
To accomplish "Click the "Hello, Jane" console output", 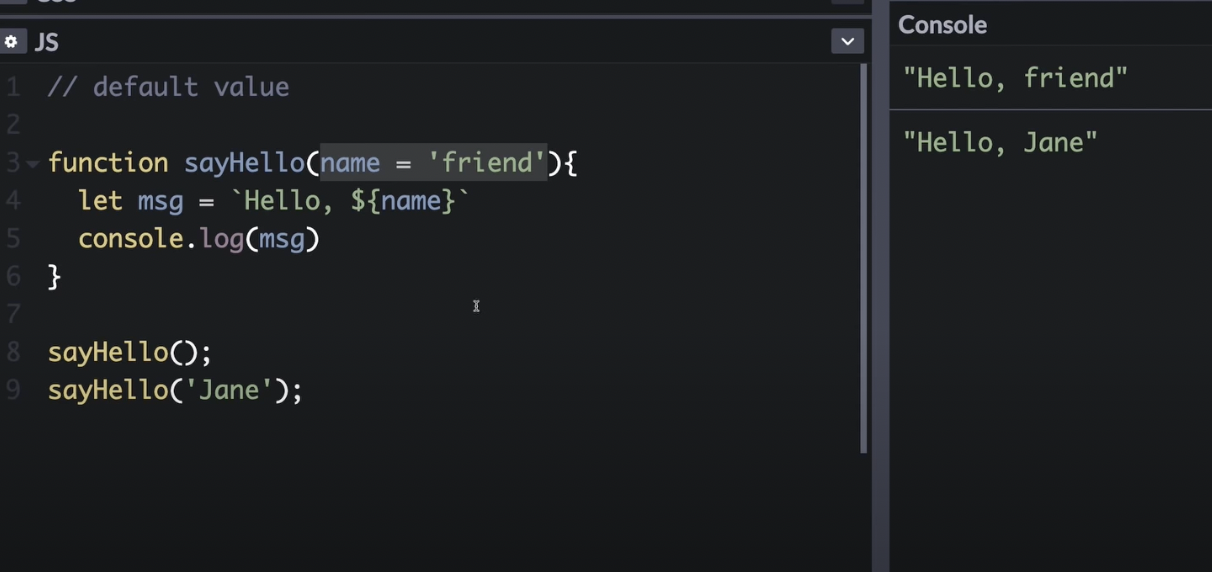I will [x=1000, y=142].
